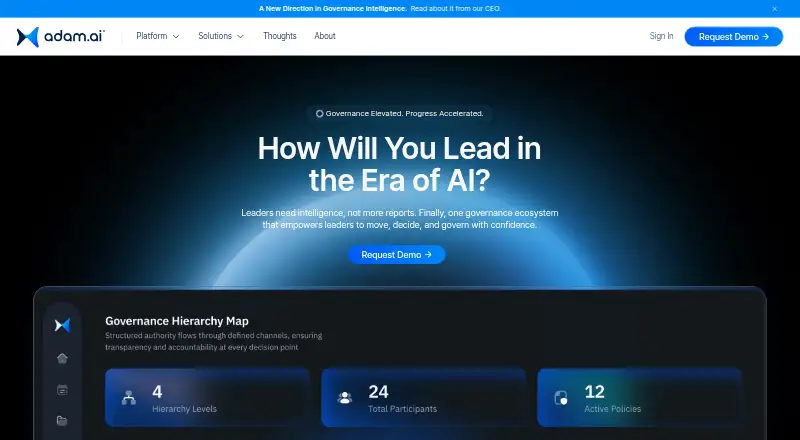Click the Sign In link
This screenshot has width=800, height=440.
[661, 36]
